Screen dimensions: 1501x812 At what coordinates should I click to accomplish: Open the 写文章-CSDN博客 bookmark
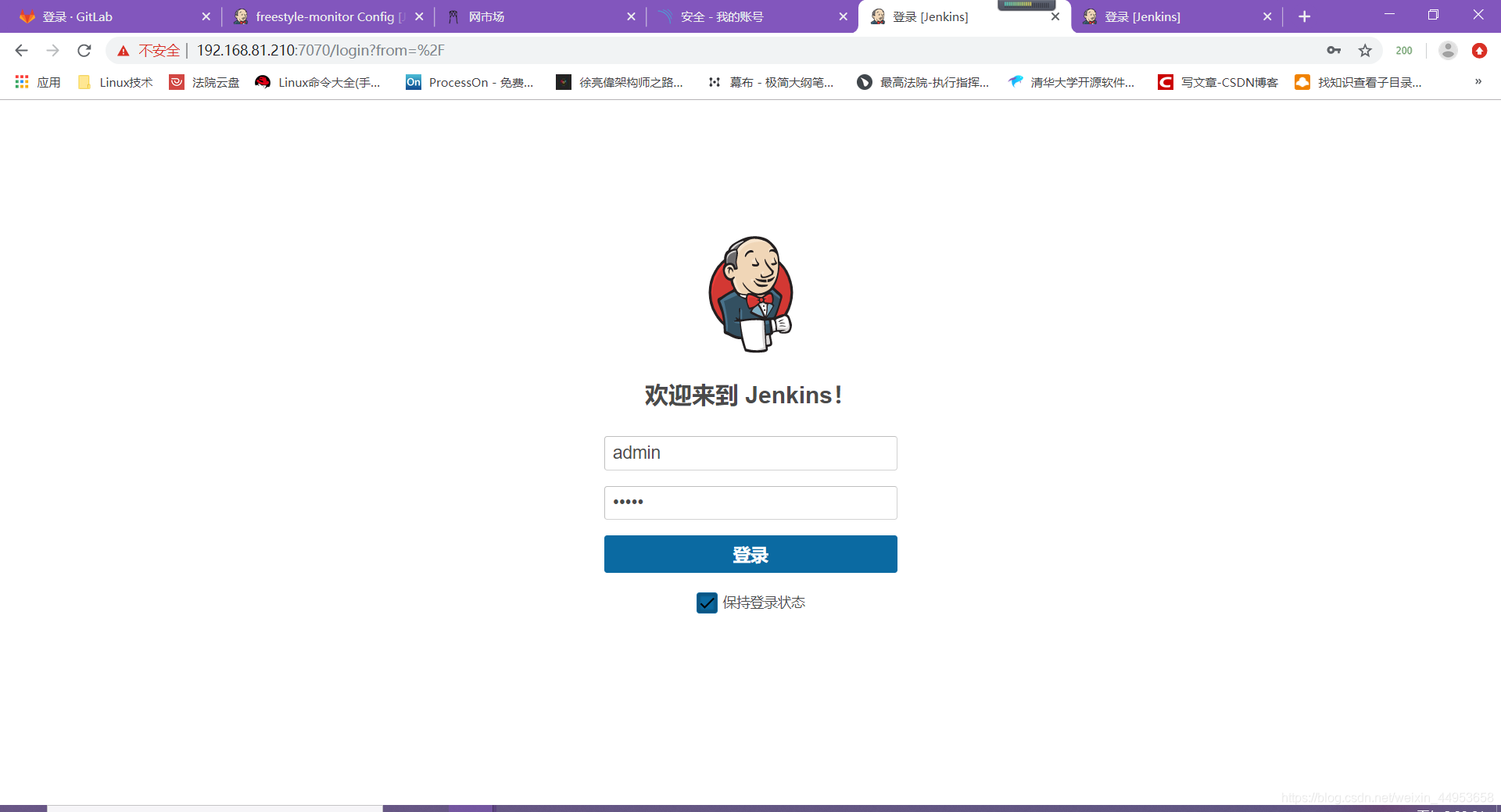1218,82
